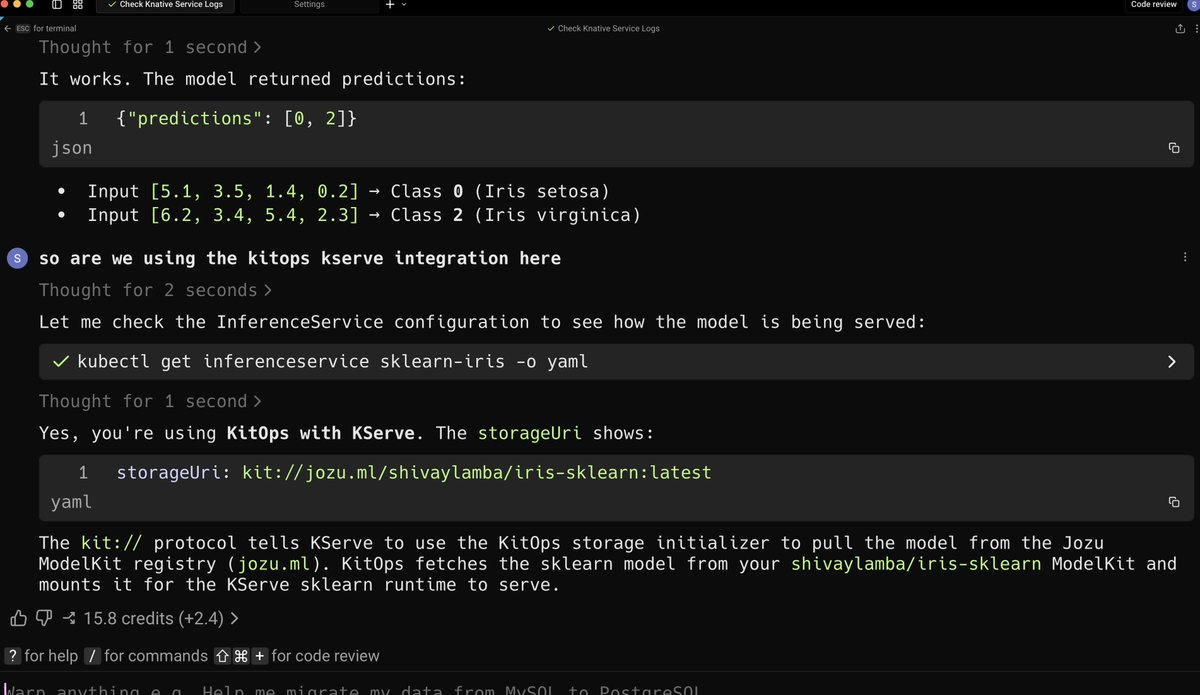Switch to Check Knative Service Logs tab
The height and width of the screenshot is (695, 1200).
(164, 5)
